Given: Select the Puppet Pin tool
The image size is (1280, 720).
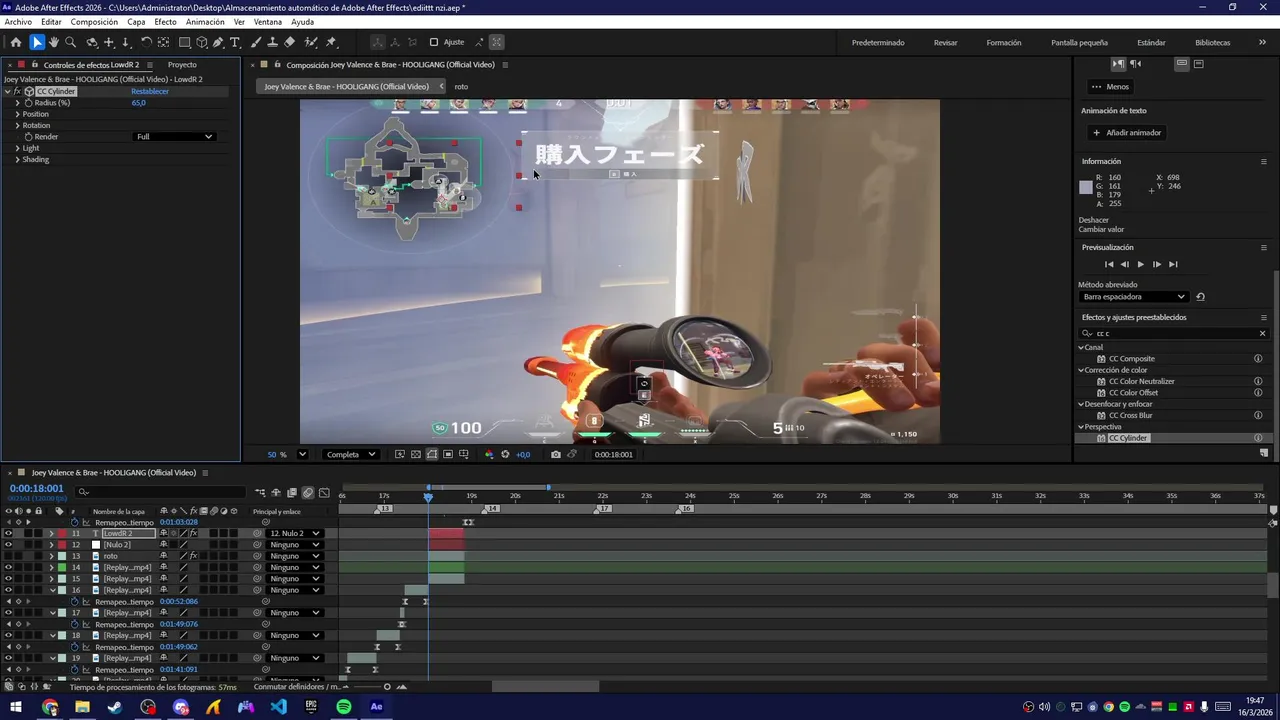Looking at the screenshot, I should point(331,42).
